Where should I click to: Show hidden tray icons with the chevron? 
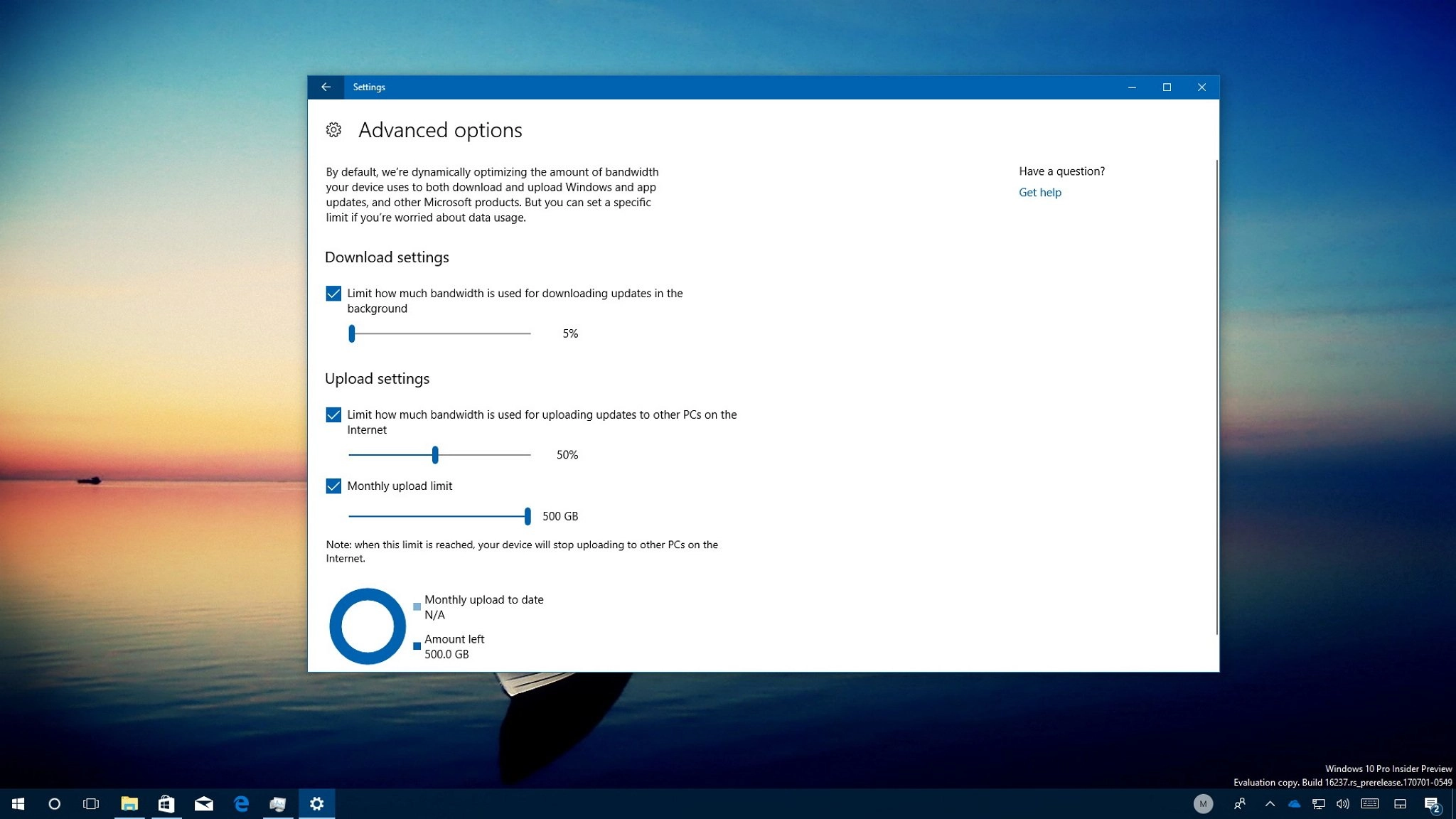[1270, 804]
